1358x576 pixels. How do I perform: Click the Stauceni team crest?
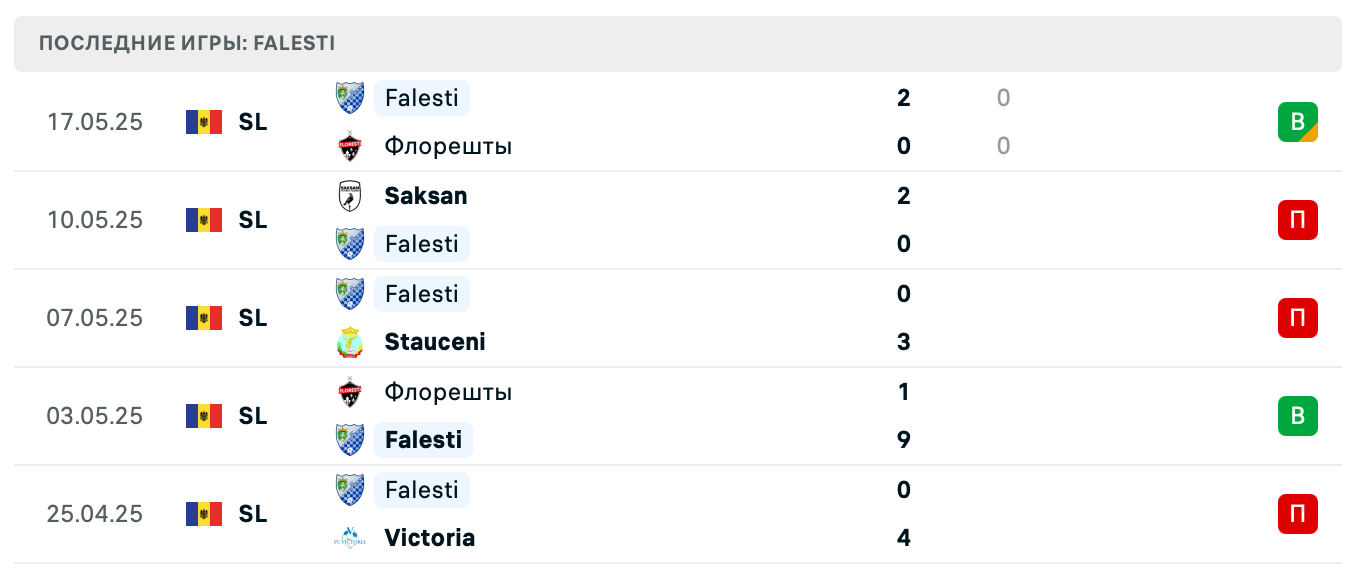[x=350, y=342]
